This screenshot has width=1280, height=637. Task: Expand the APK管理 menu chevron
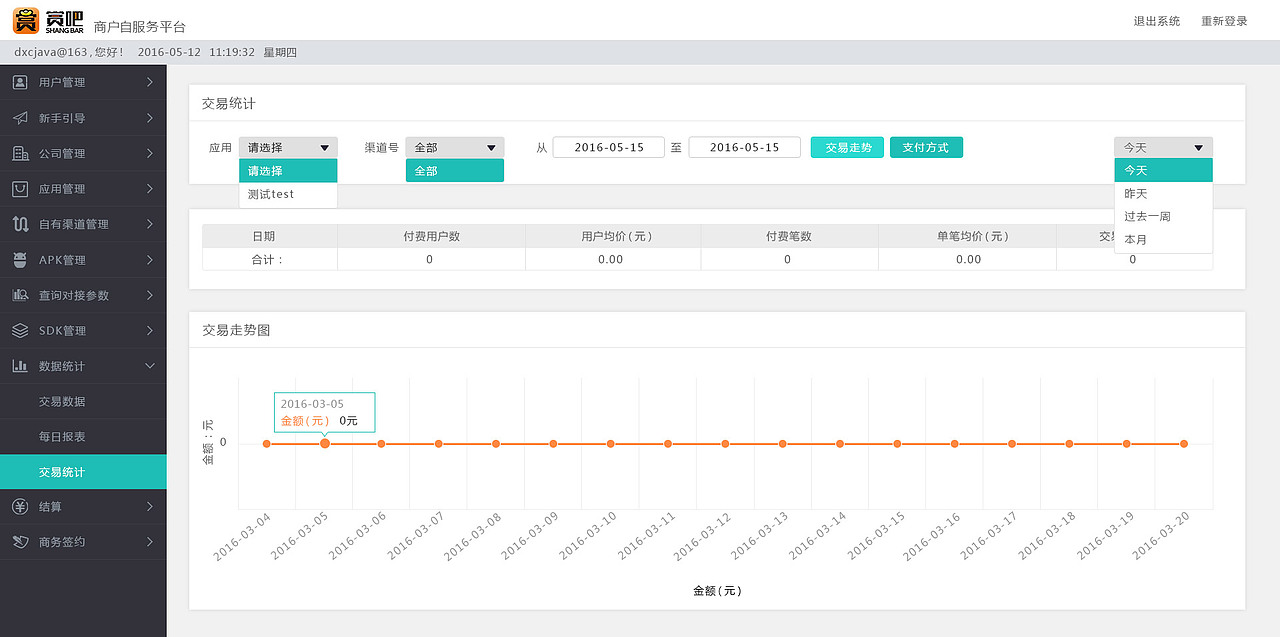pos(150,260)
